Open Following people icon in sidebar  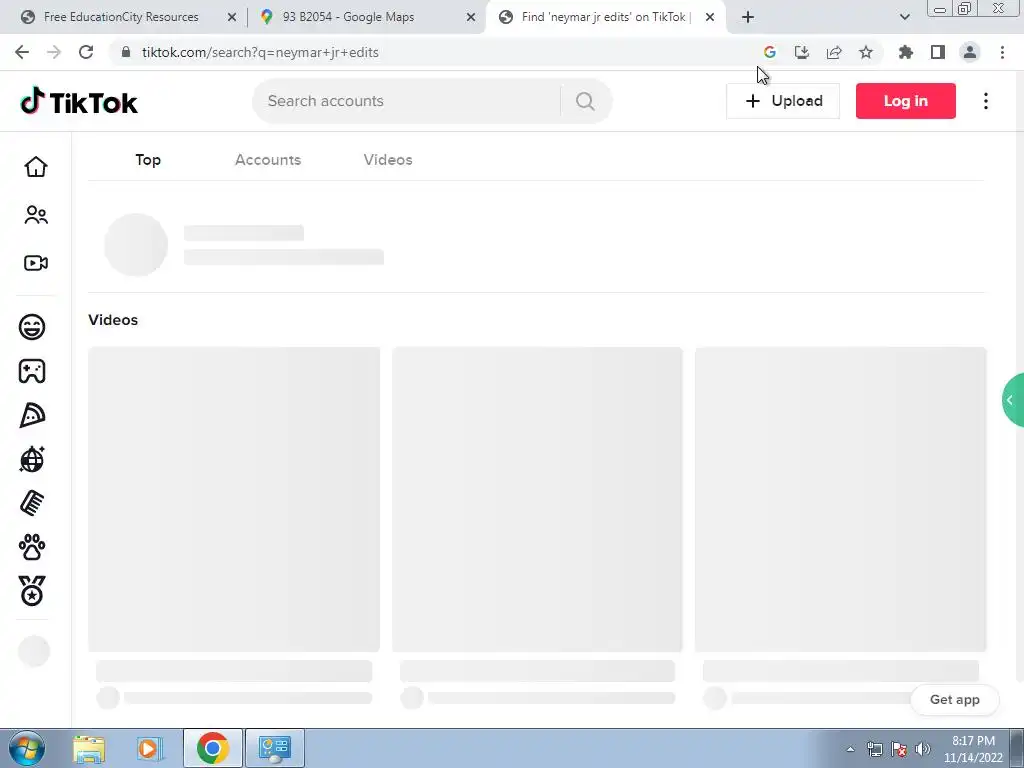(x=36, y=215)
